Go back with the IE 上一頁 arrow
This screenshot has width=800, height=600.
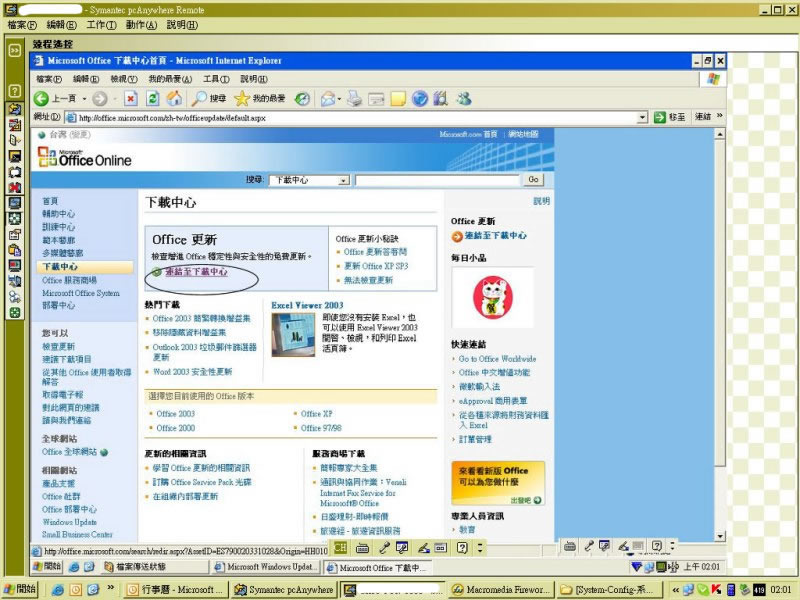point(41,98)
